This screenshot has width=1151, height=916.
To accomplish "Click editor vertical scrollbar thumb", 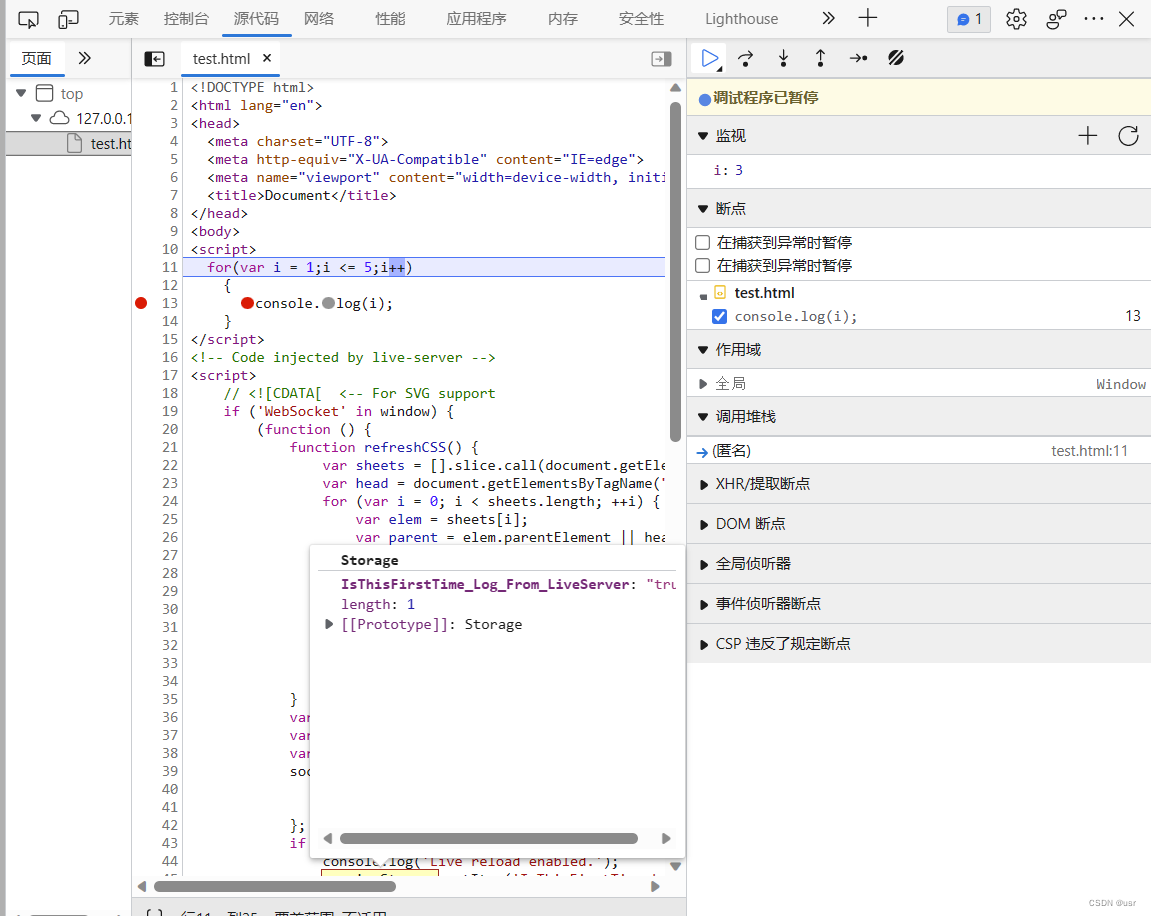I will [675, 272].
